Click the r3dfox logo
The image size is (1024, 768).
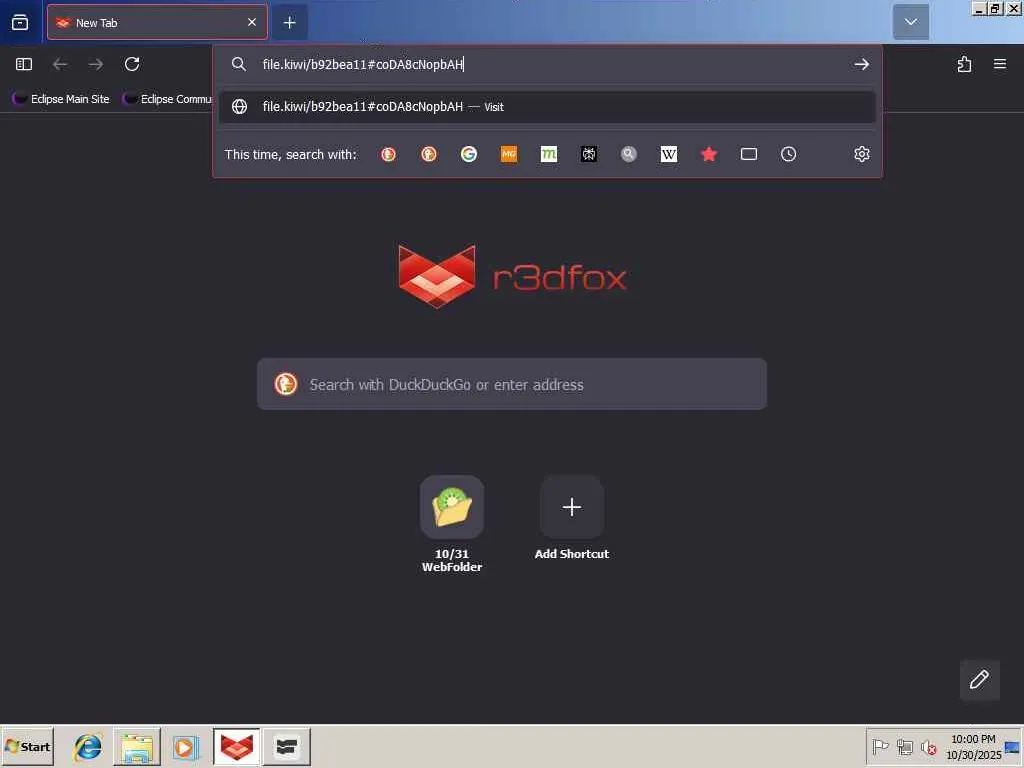512,276
